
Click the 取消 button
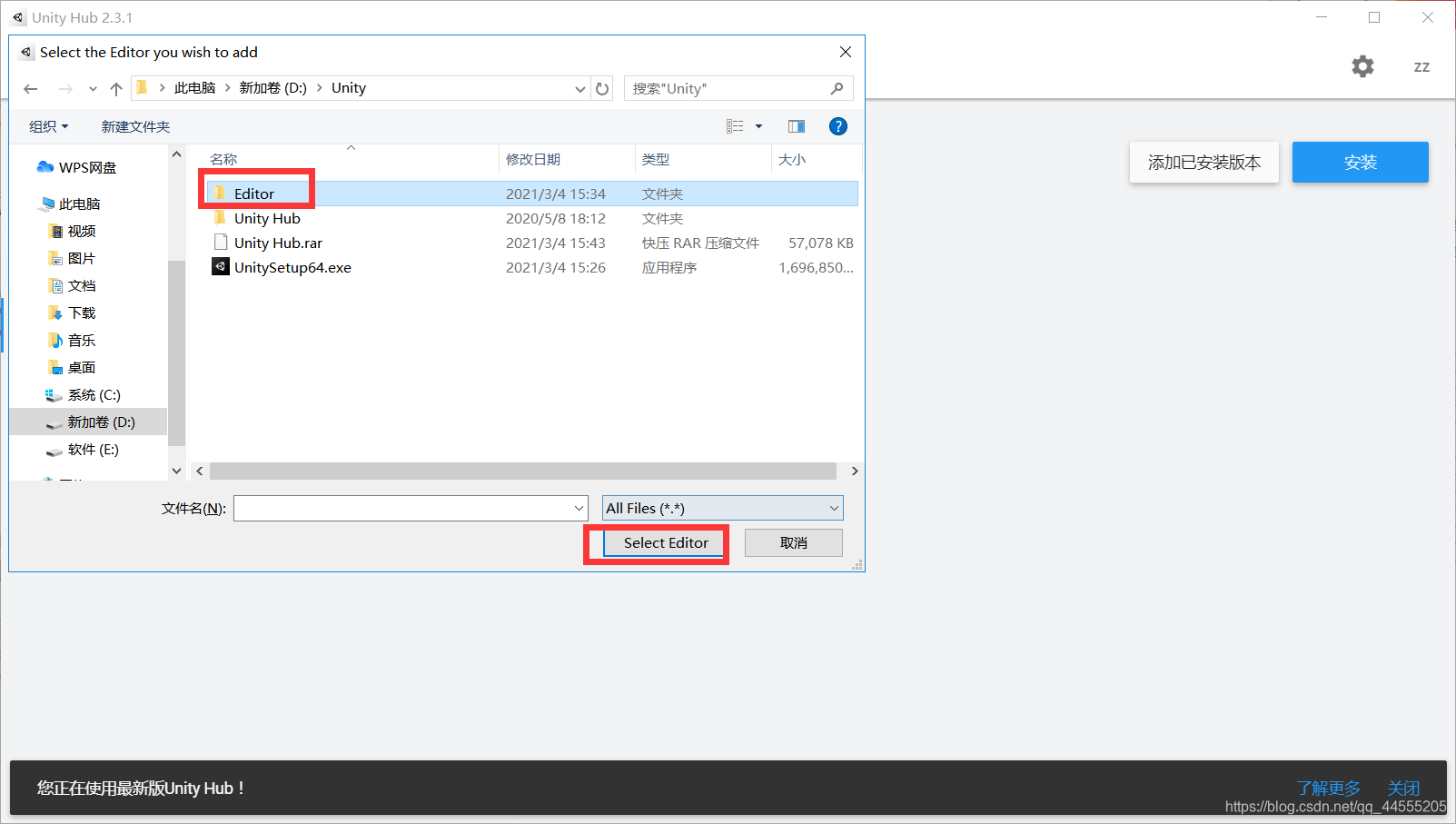(794, 542)
